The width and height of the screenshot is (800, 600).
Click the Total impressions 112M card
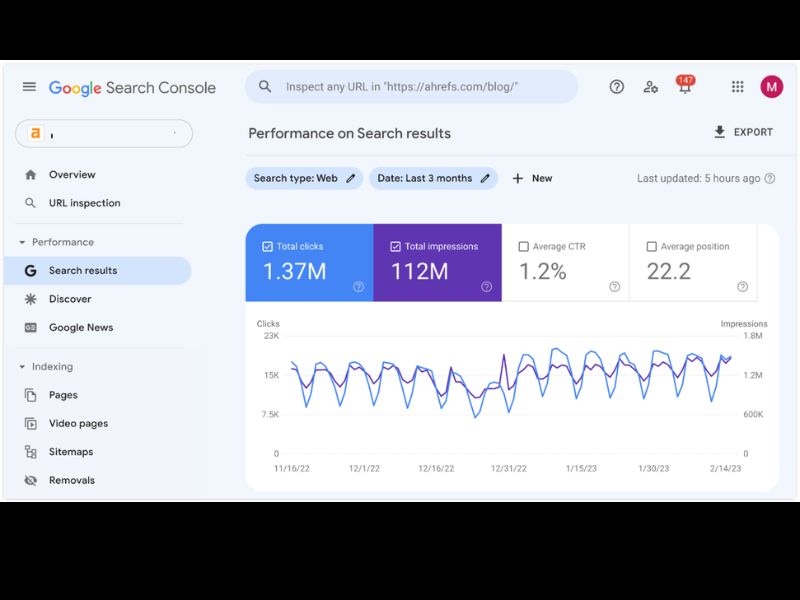(x=437, y=263)
